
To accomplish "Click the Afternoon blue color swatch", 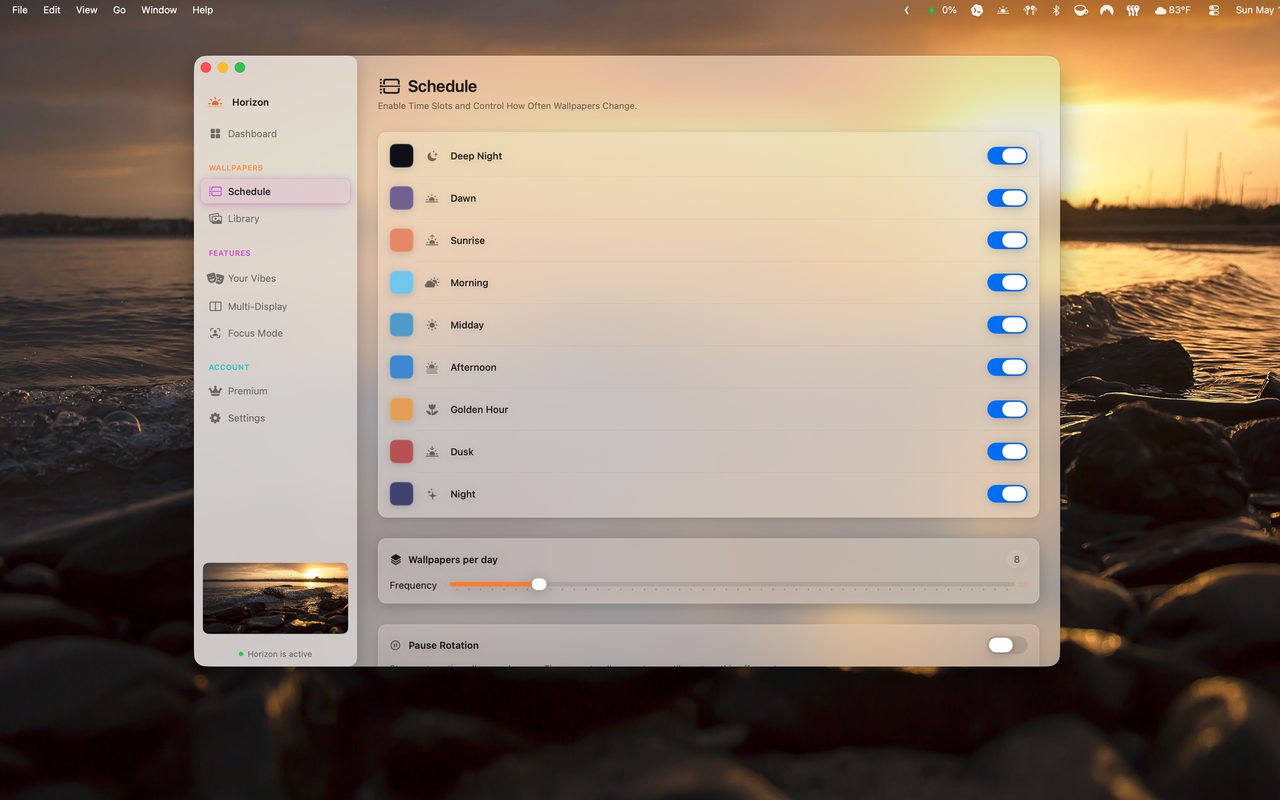I will pos(401,367).
